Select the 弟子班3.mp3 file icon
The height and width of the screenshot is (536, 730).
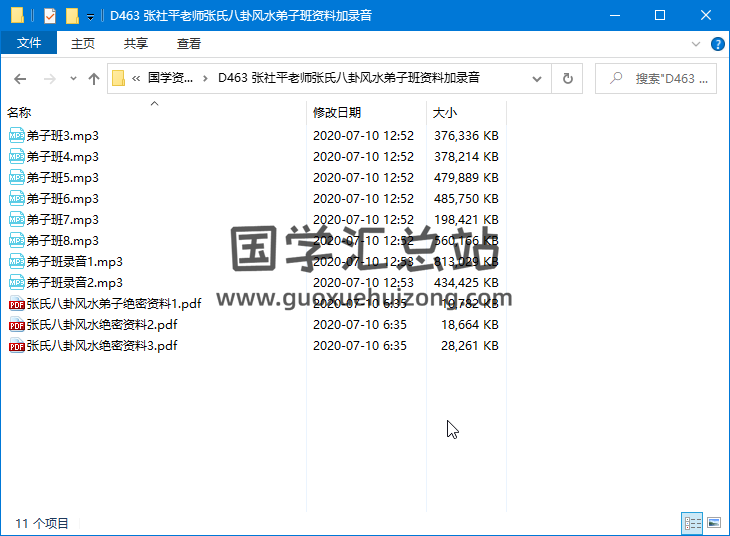(17, 136)
